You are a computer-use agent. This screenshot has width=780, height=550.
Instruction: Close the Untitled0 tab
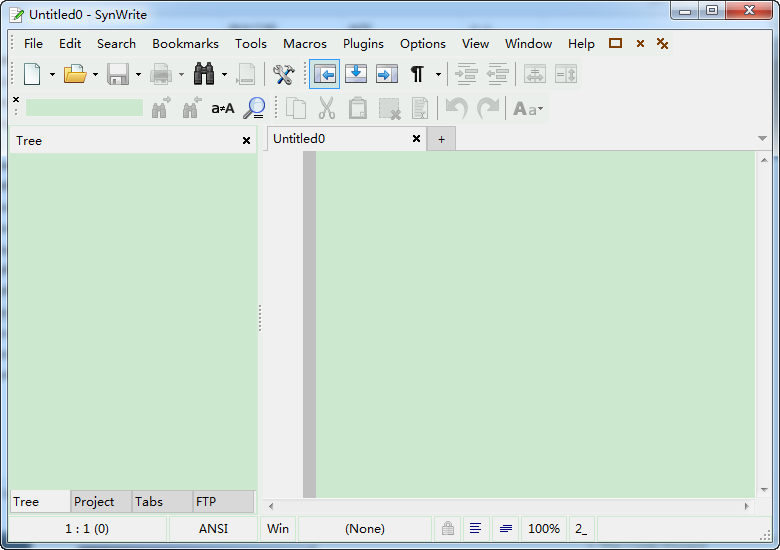click(416, 139)
